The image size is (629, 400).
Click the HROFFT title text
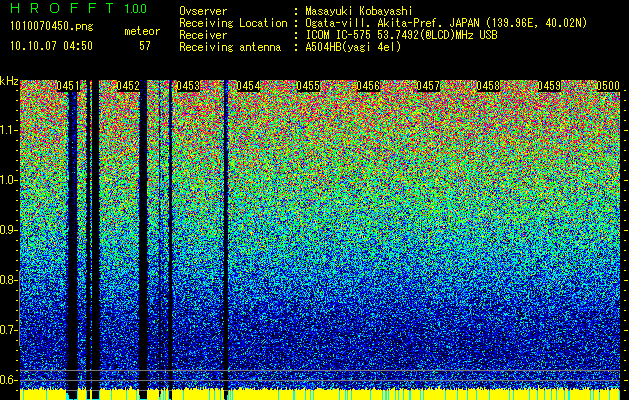[x=62, y=8]
